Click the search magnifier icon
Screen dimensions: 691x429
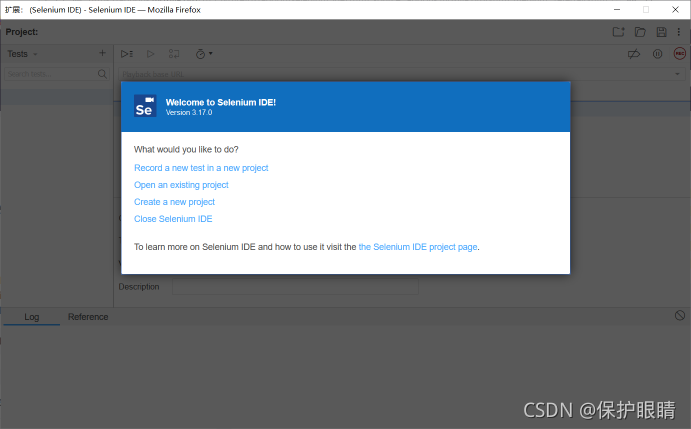coord(102,74)
